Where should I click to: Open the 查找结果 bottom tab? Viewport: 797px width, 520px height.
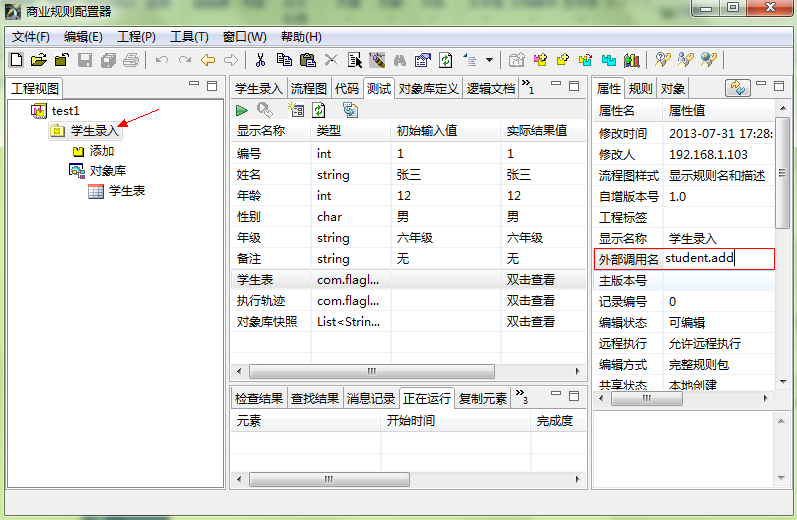point(315,399)
